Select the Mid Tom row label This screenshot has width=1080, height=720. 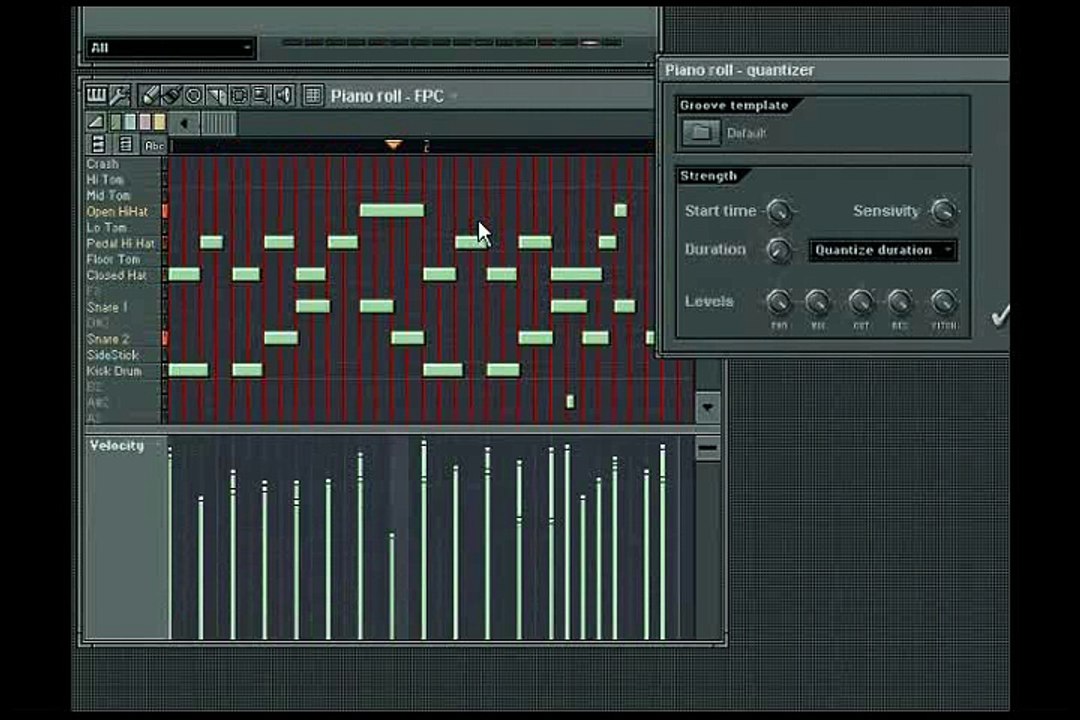pyautogui.click(x=108, y=196)
